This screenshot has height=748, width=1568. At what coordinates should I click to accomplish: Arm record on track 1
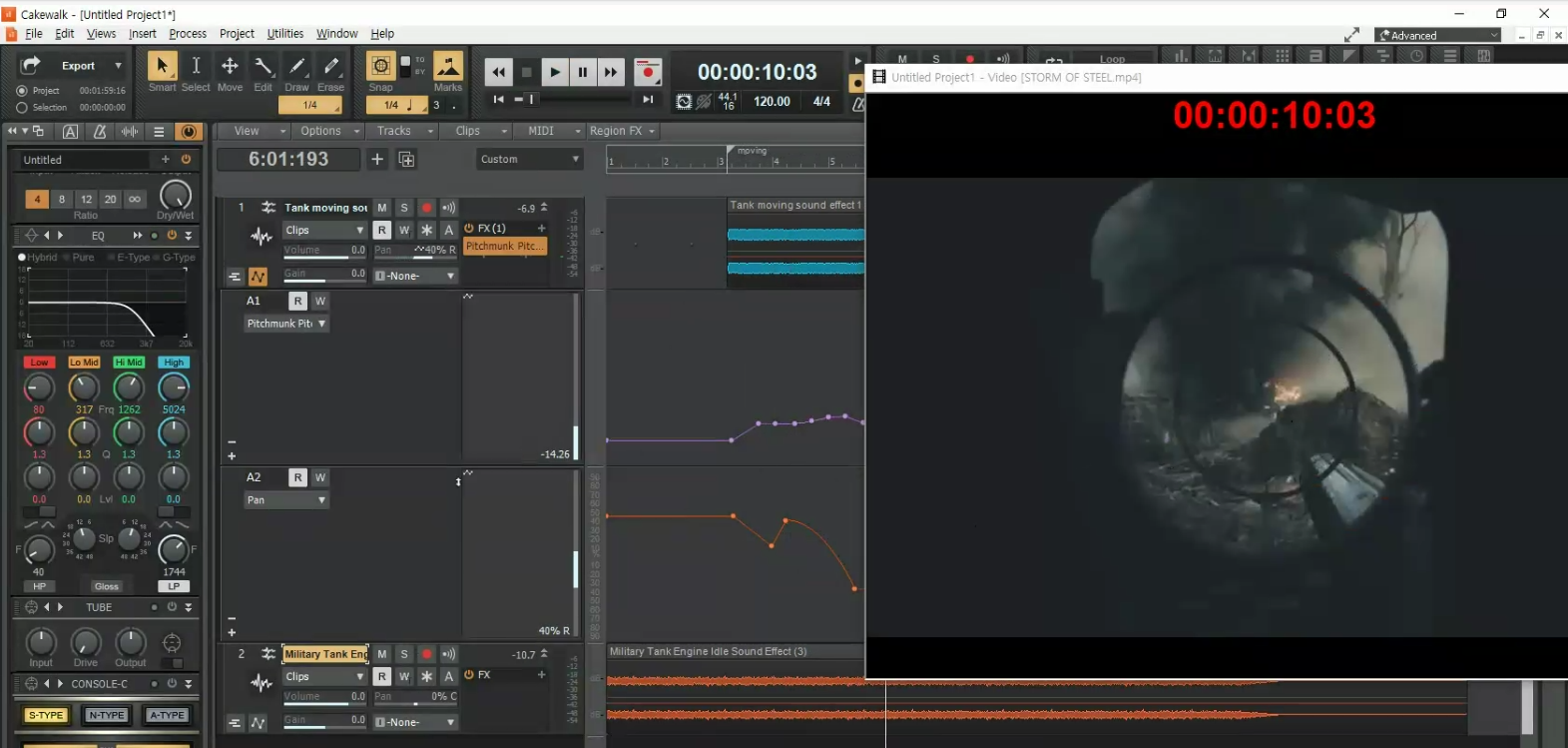coord(426,208)
